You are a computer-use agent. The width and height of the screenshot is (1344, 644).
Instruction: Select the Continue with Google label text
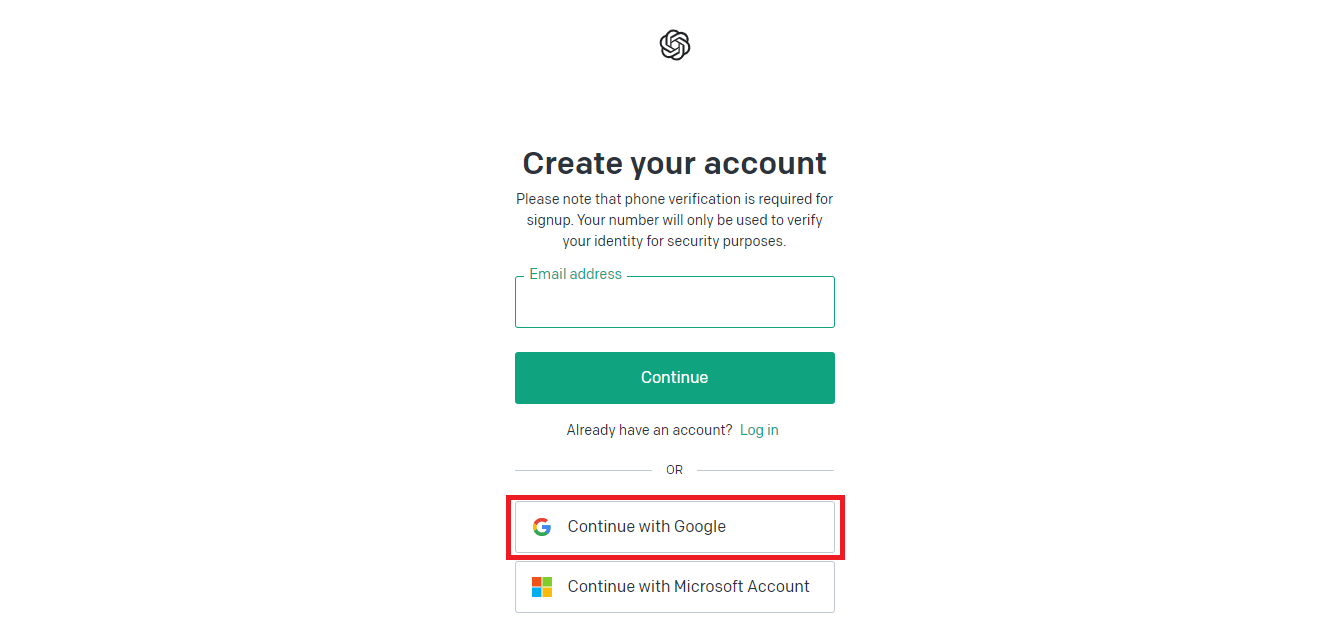[647, 527]
